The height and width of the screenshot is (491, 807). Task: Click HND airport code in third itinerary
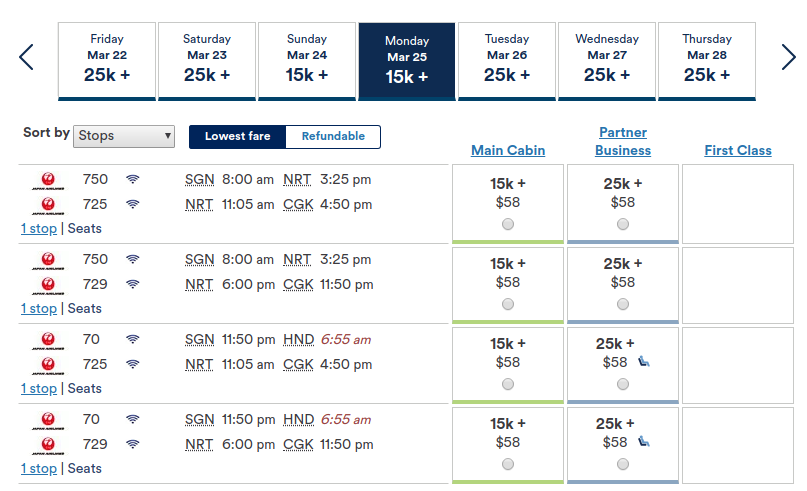point(299,340)
